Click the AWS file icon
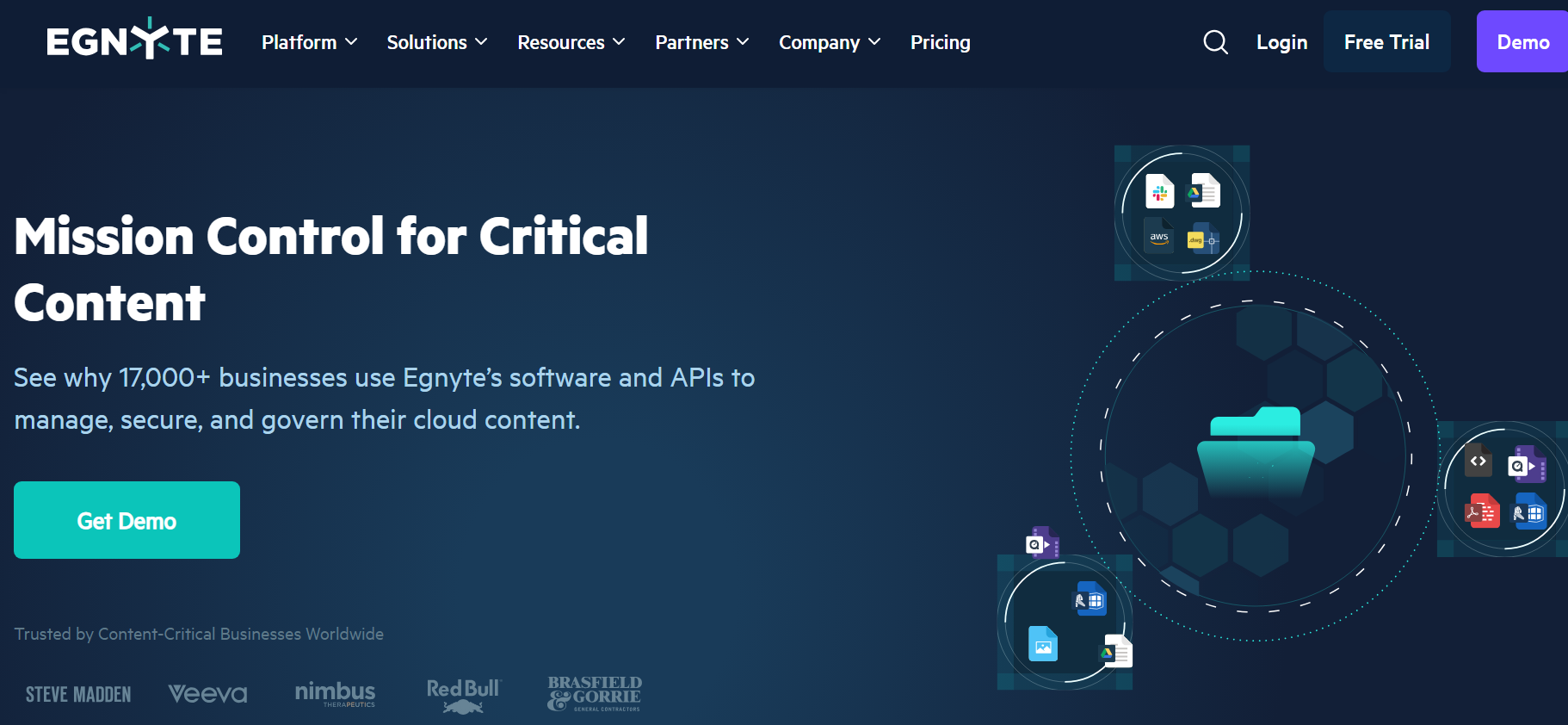This screenshot has height=725, width=1568. [1159, 237]
